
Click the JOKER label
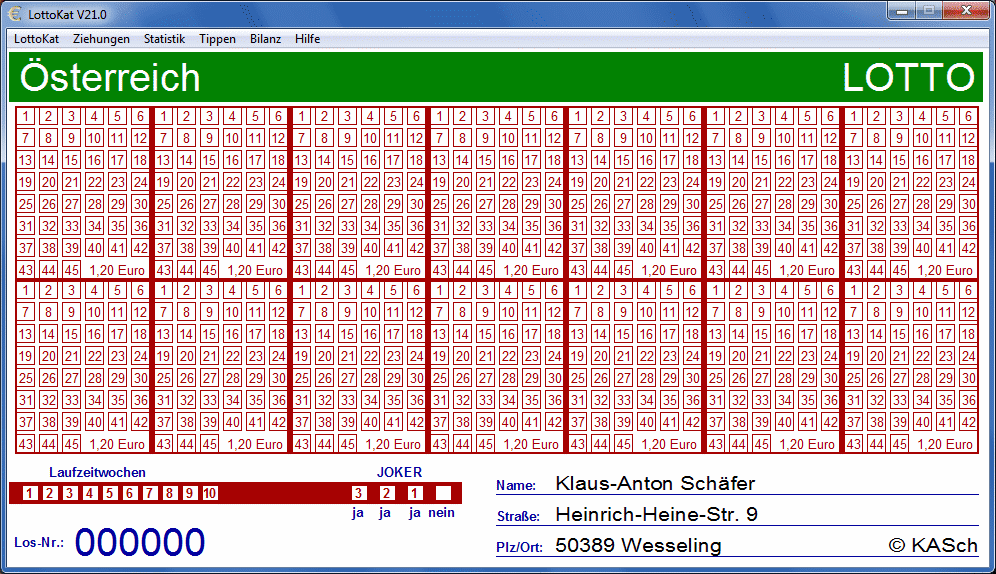click(x=400, y=472)
